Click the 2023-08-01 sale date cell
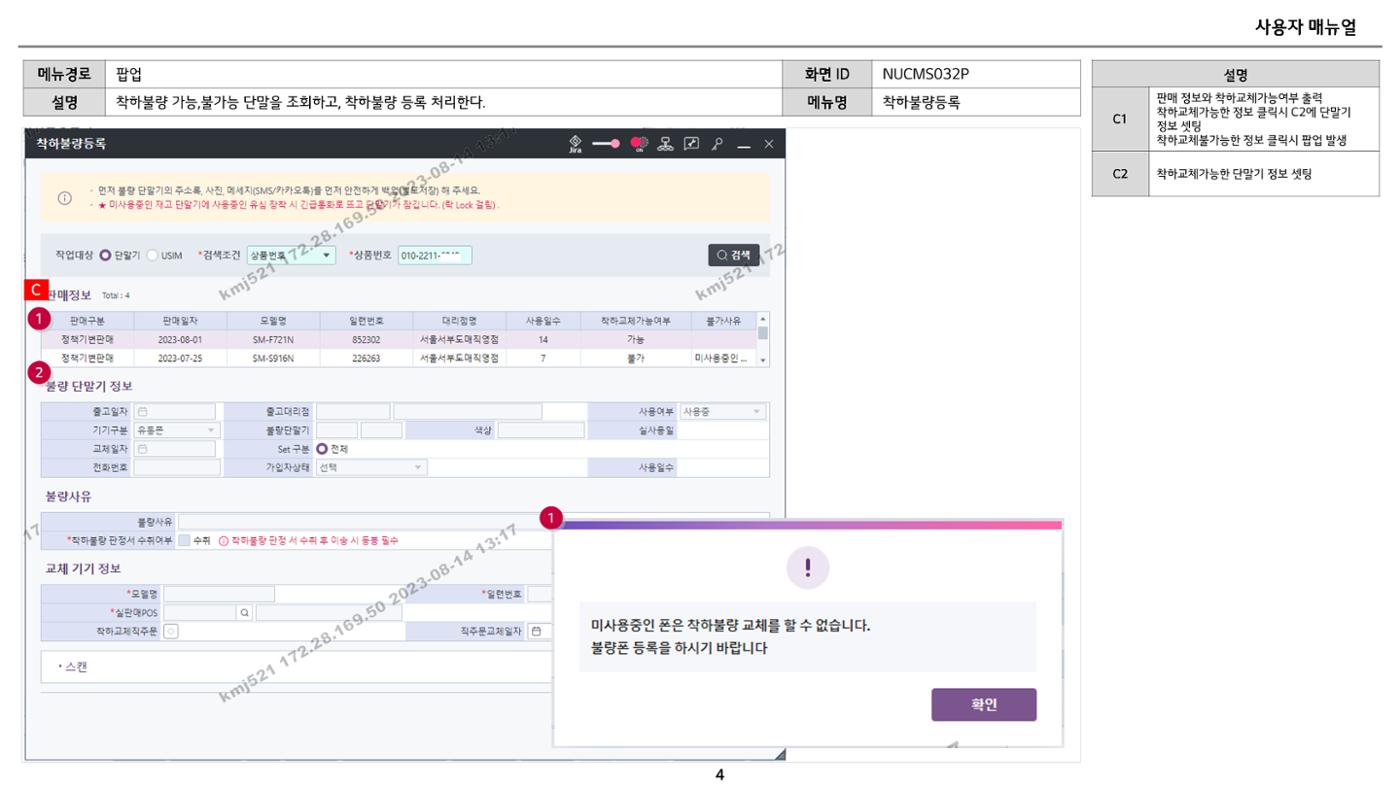Screen dimensions: 1400x788 coord(181,340)
